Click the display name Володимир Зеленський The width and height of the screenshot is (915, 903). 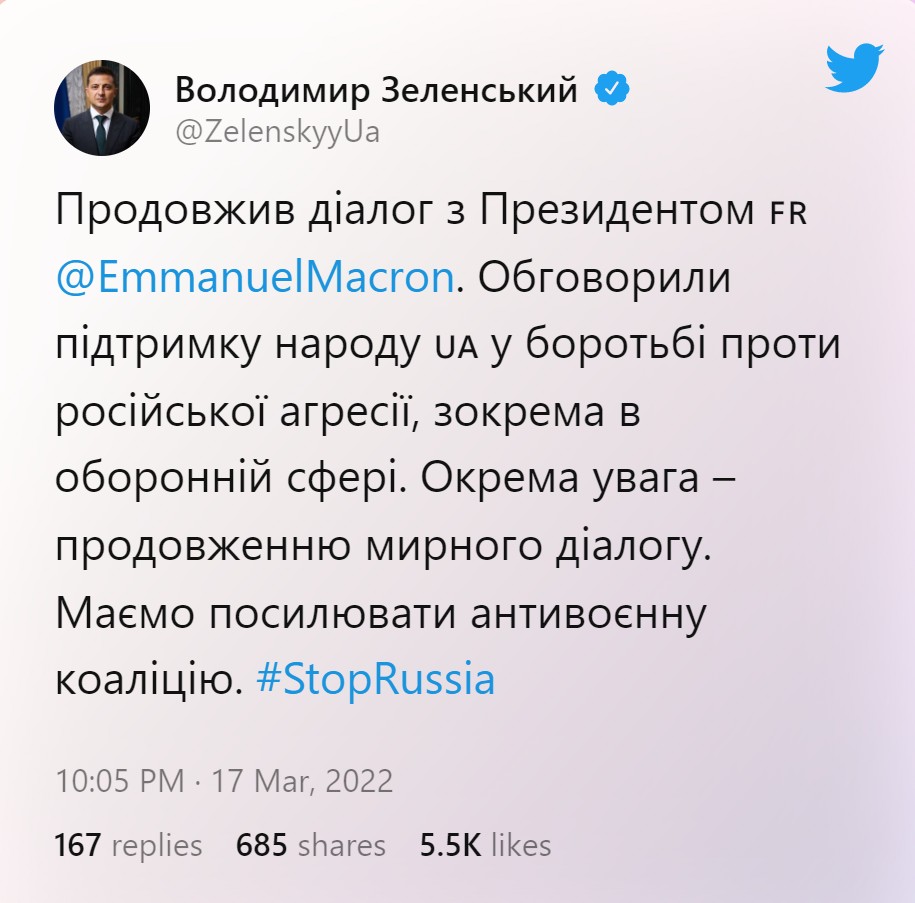pyautogui.click(x=377, y=91)
